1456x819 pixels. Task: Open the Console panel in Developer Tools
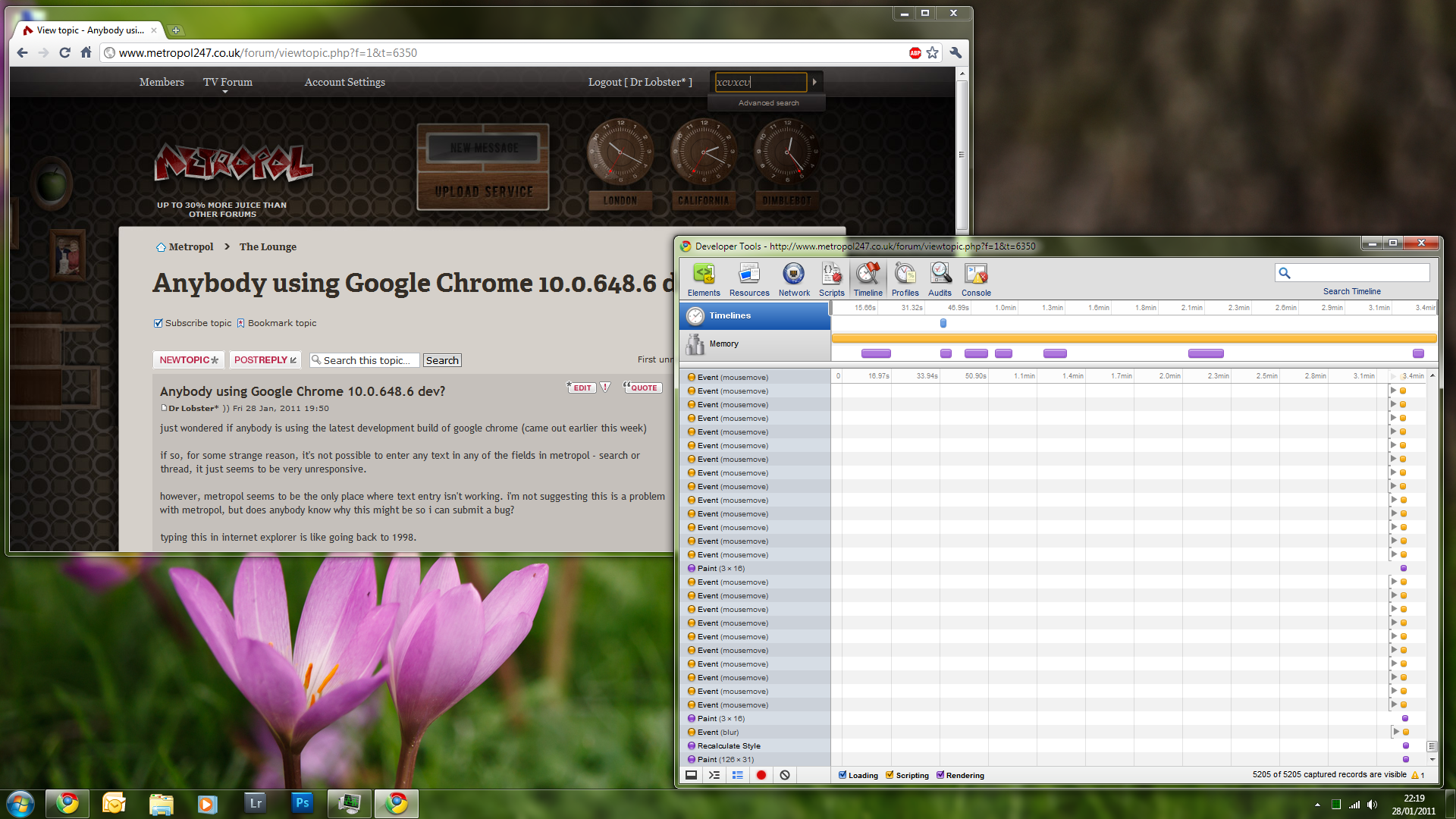976,279
